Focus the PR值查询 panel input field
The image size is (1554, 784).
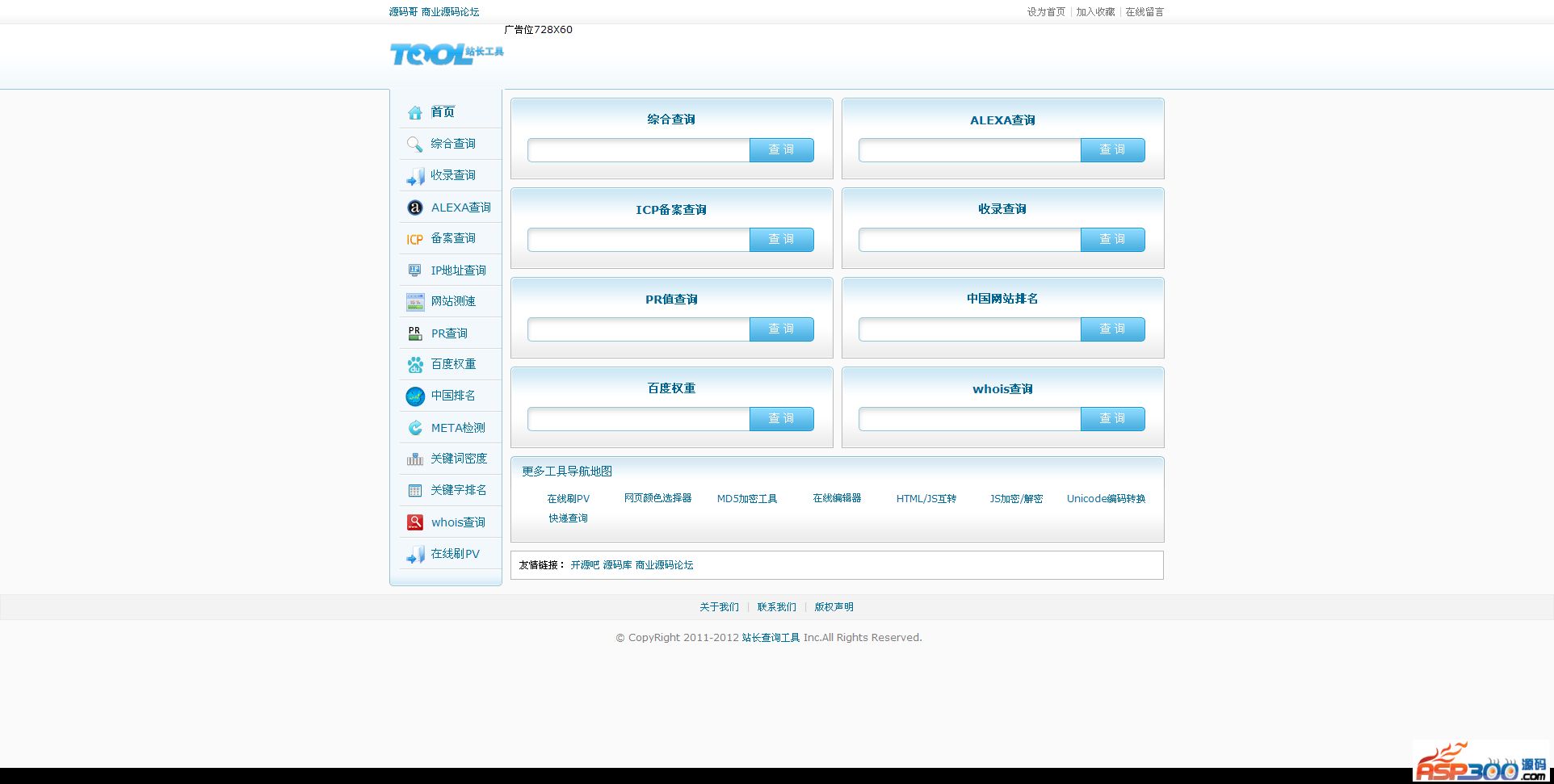click(x=639, y=329)
